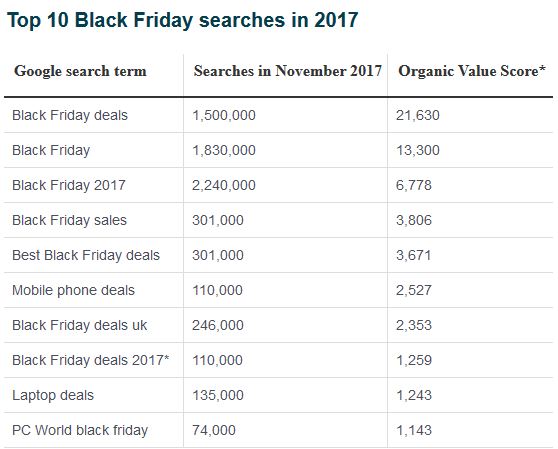This screenshot has width=558, height=449.
Task: Select the 'Google search term' column header
Action: 80,71
